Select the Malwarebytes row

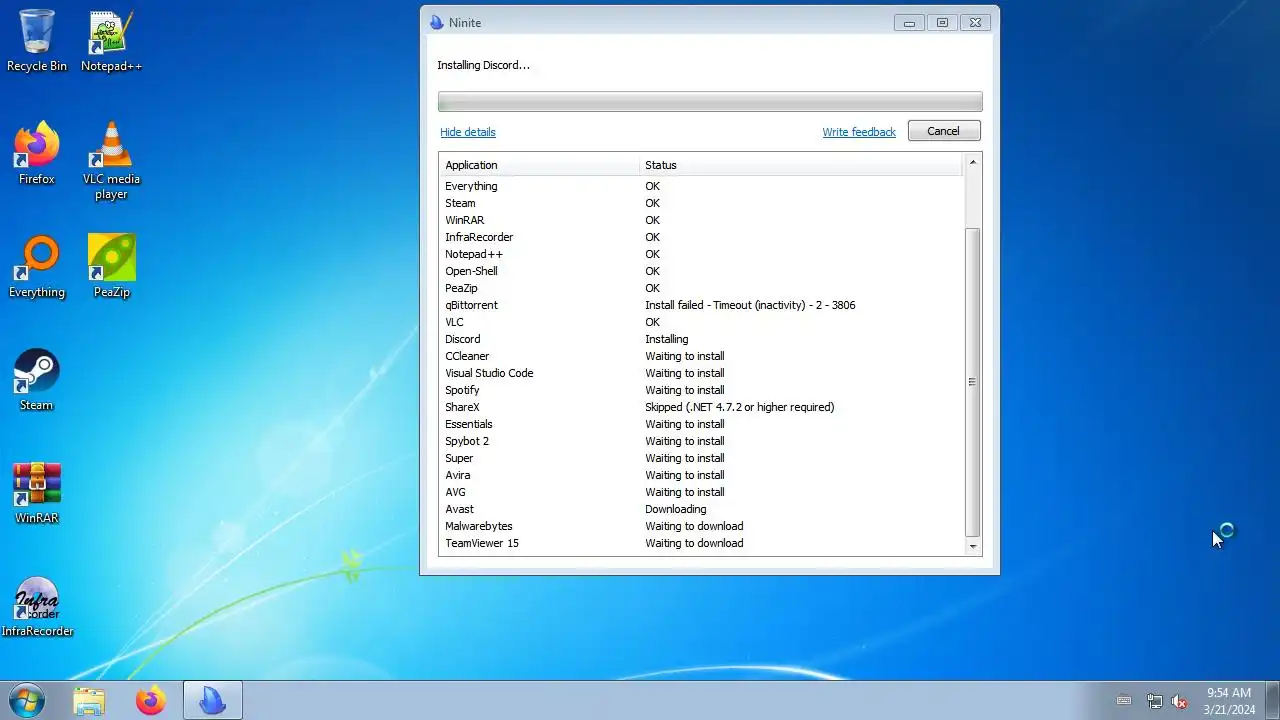coord(701,526)
